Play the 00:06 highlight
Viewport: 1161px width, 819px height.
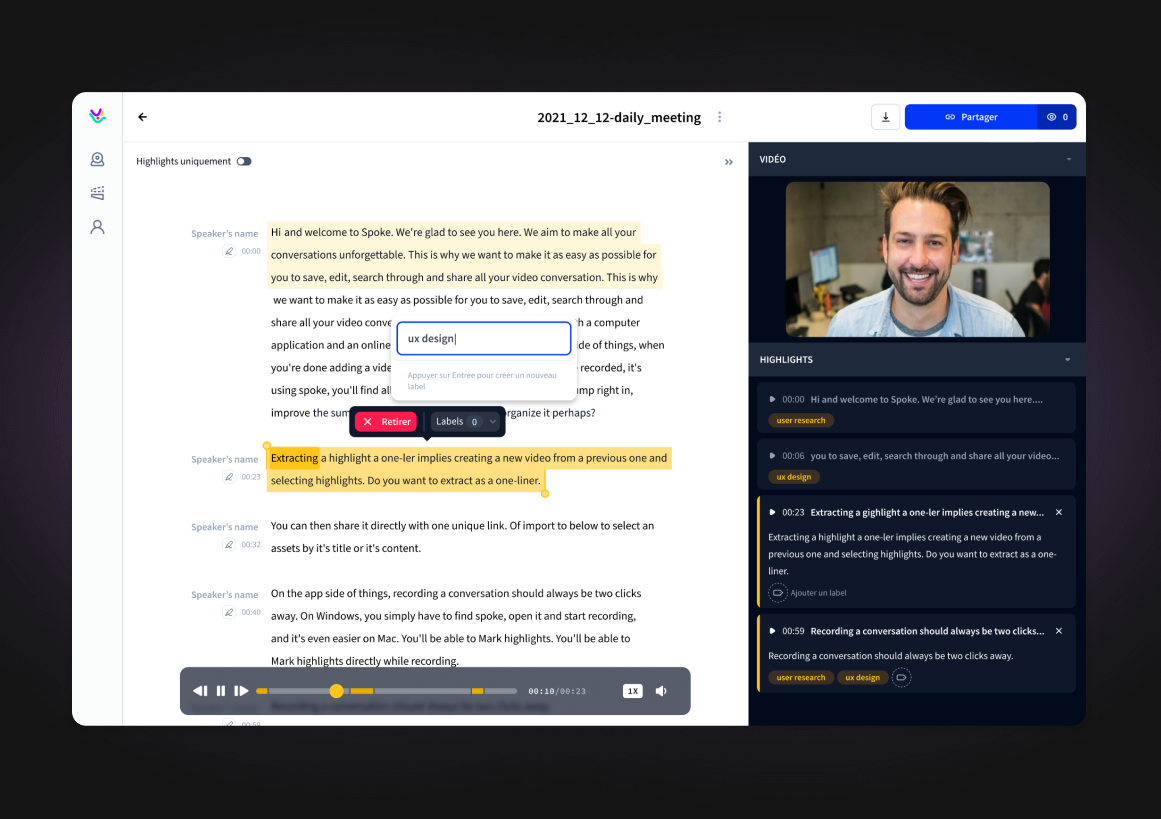click(x=772, y=456)
